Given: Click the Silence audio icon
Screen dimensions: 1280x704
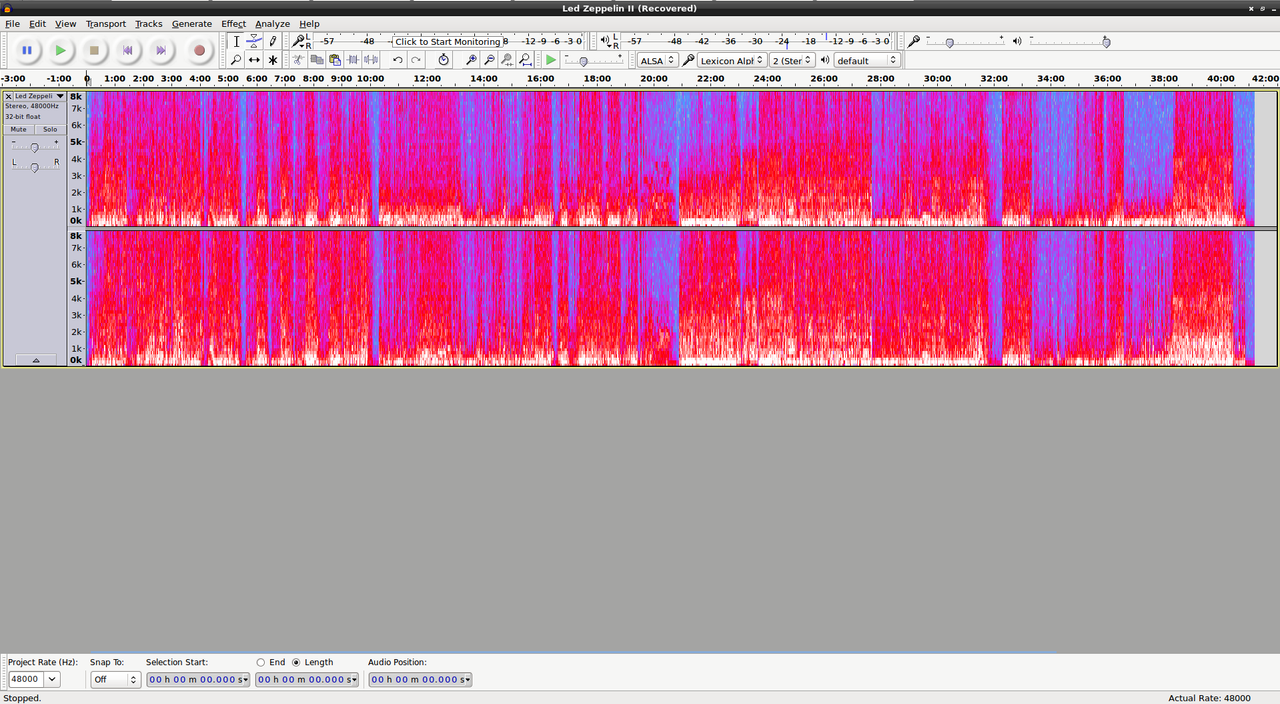Looking at the screenshot, I should [371, 60].
